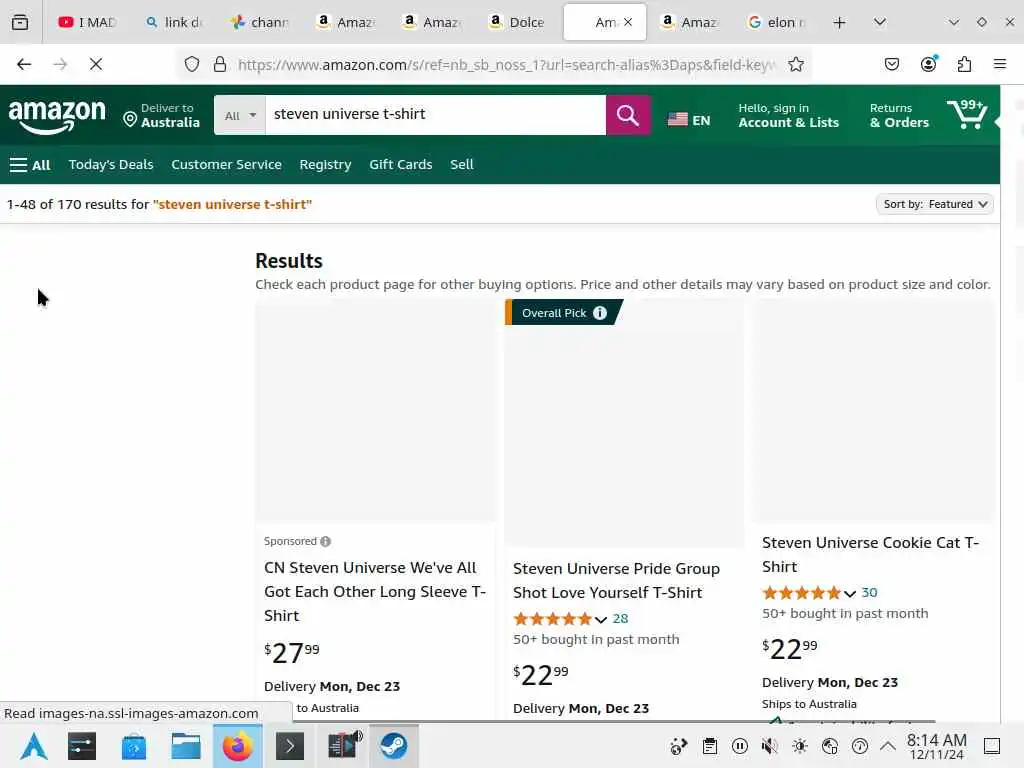Open the Pocket save icon
This screenshot has width=1024, height=768.
tap(891, 64)
